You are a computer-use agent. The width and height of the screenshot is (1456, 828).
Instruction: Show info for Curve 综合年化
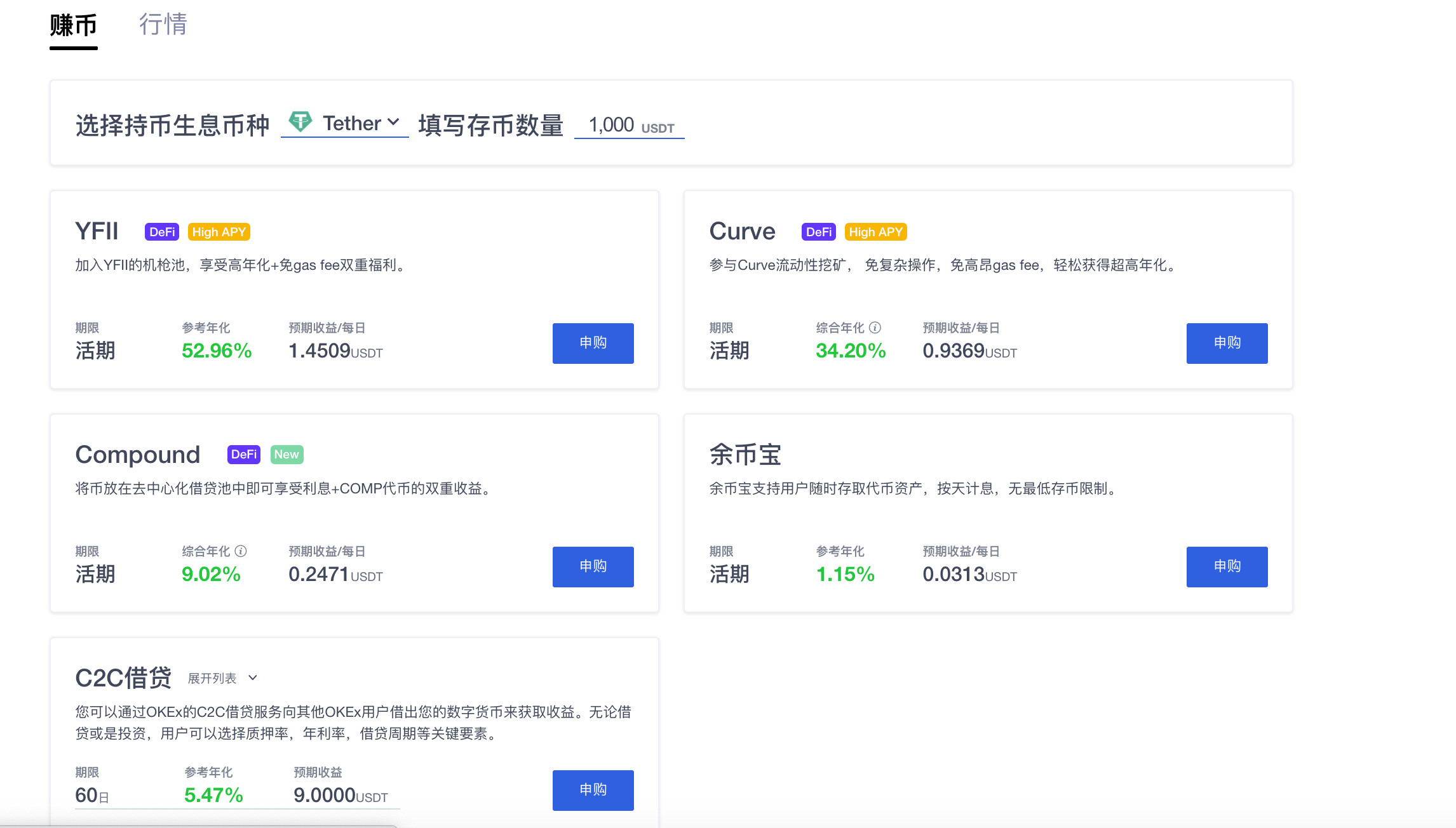click(x=875, y=328)
